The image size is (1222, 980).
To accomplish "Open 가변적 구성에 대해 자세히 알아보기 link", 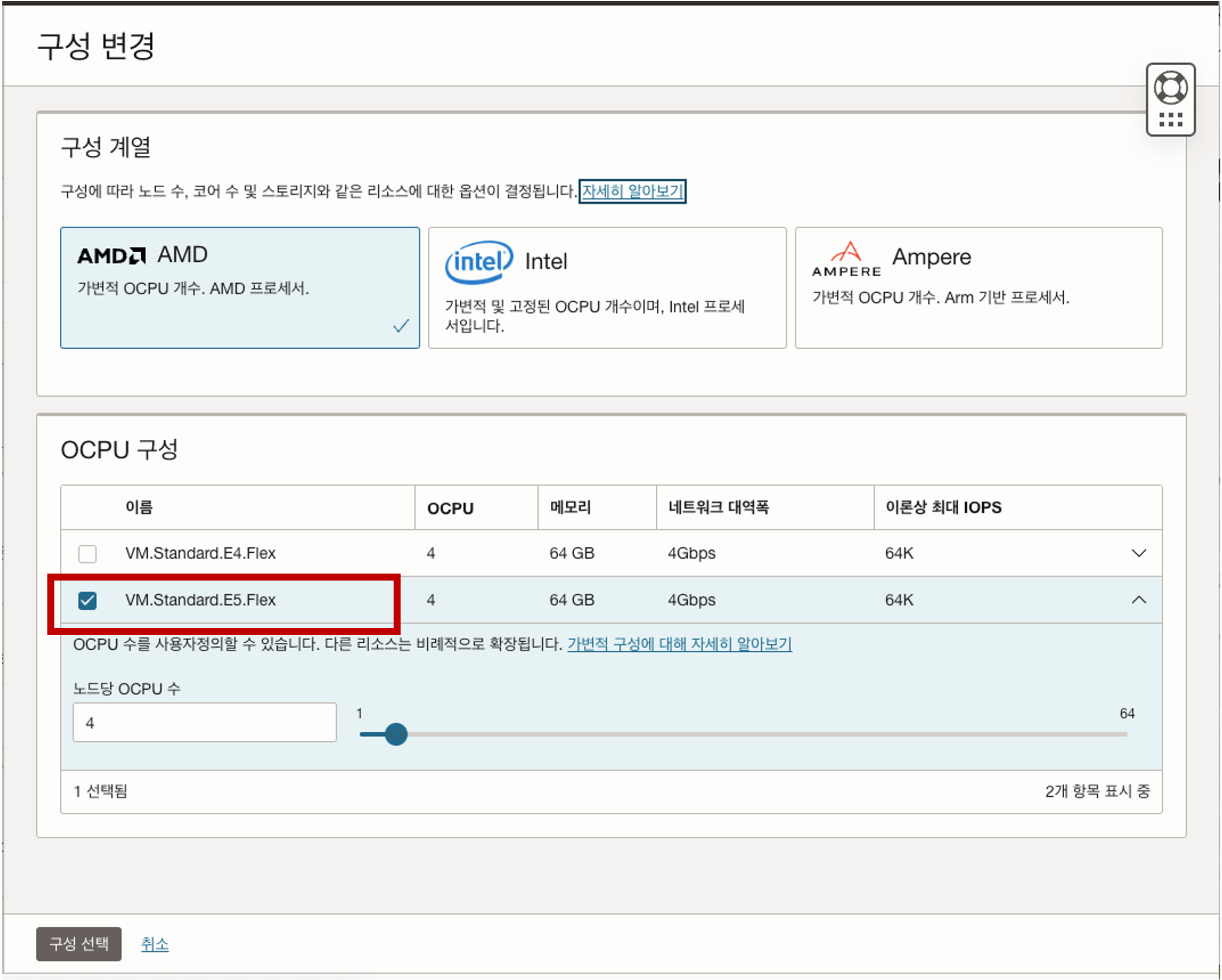I will click(x=679, y=644).
